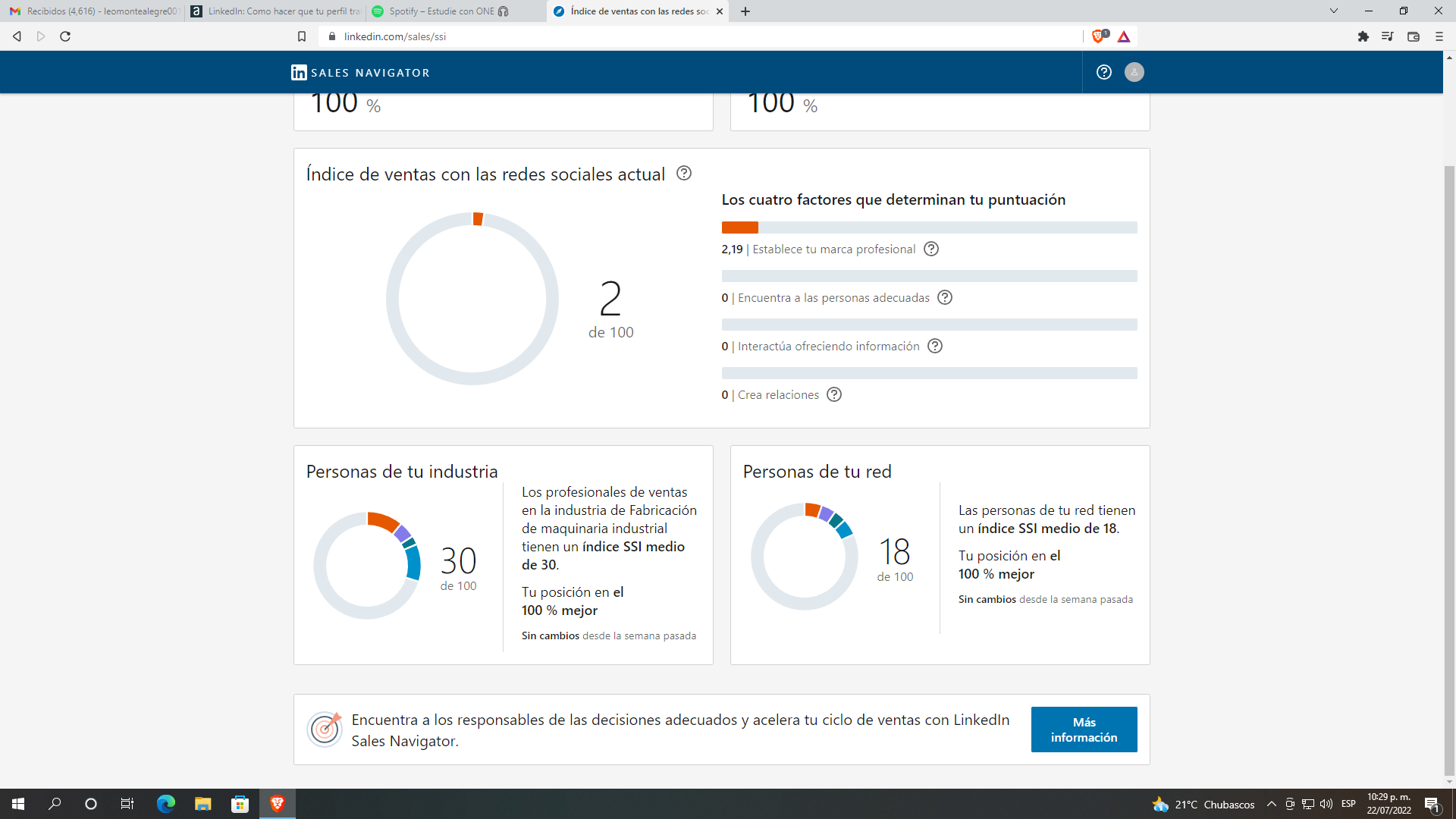Show hidden system tray icons
The width and height of the screenshot is (1456, 819).
pos(1272,804)
